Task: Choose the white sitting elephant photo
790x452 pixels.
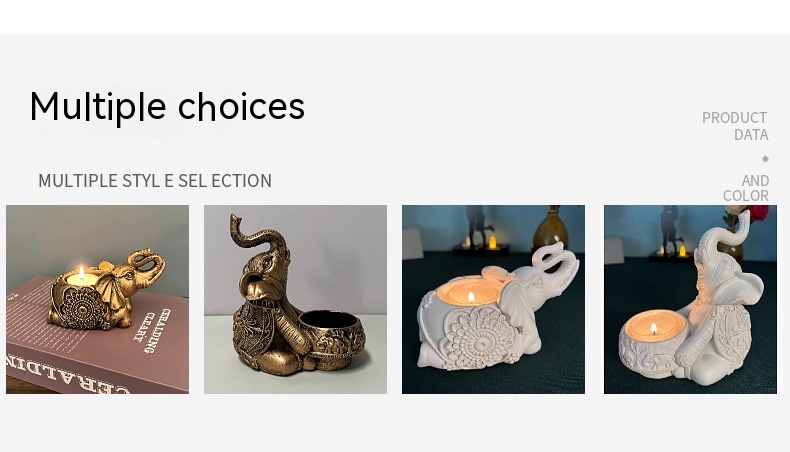Action: tap(690, 299)
